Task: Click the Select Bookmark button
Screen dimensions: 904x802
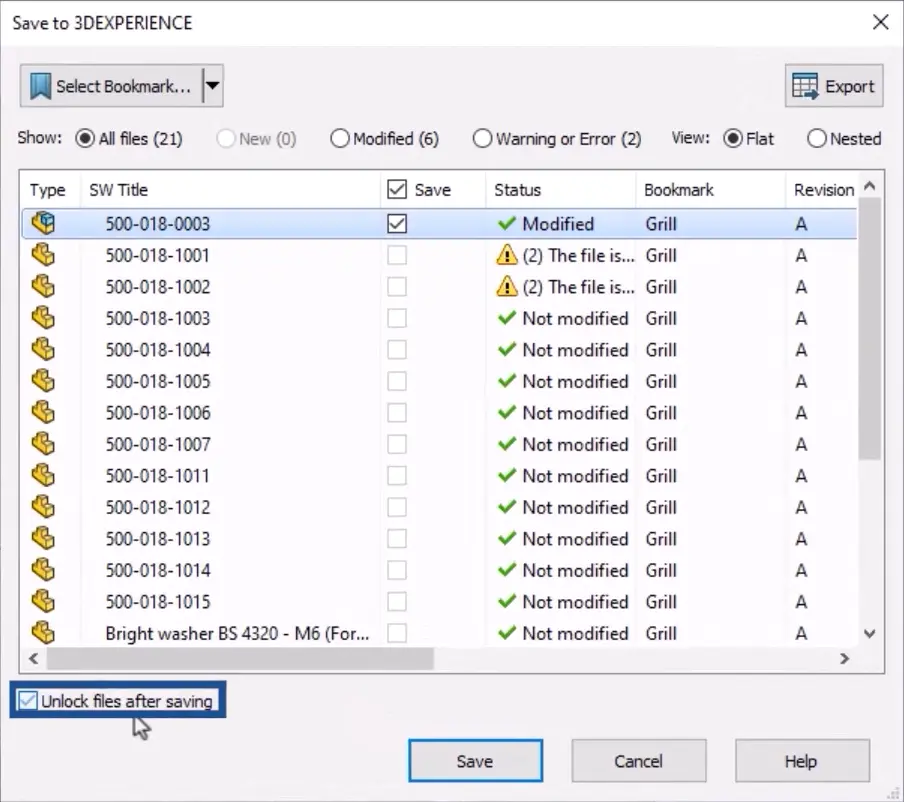Action: (x=111, y=86)
